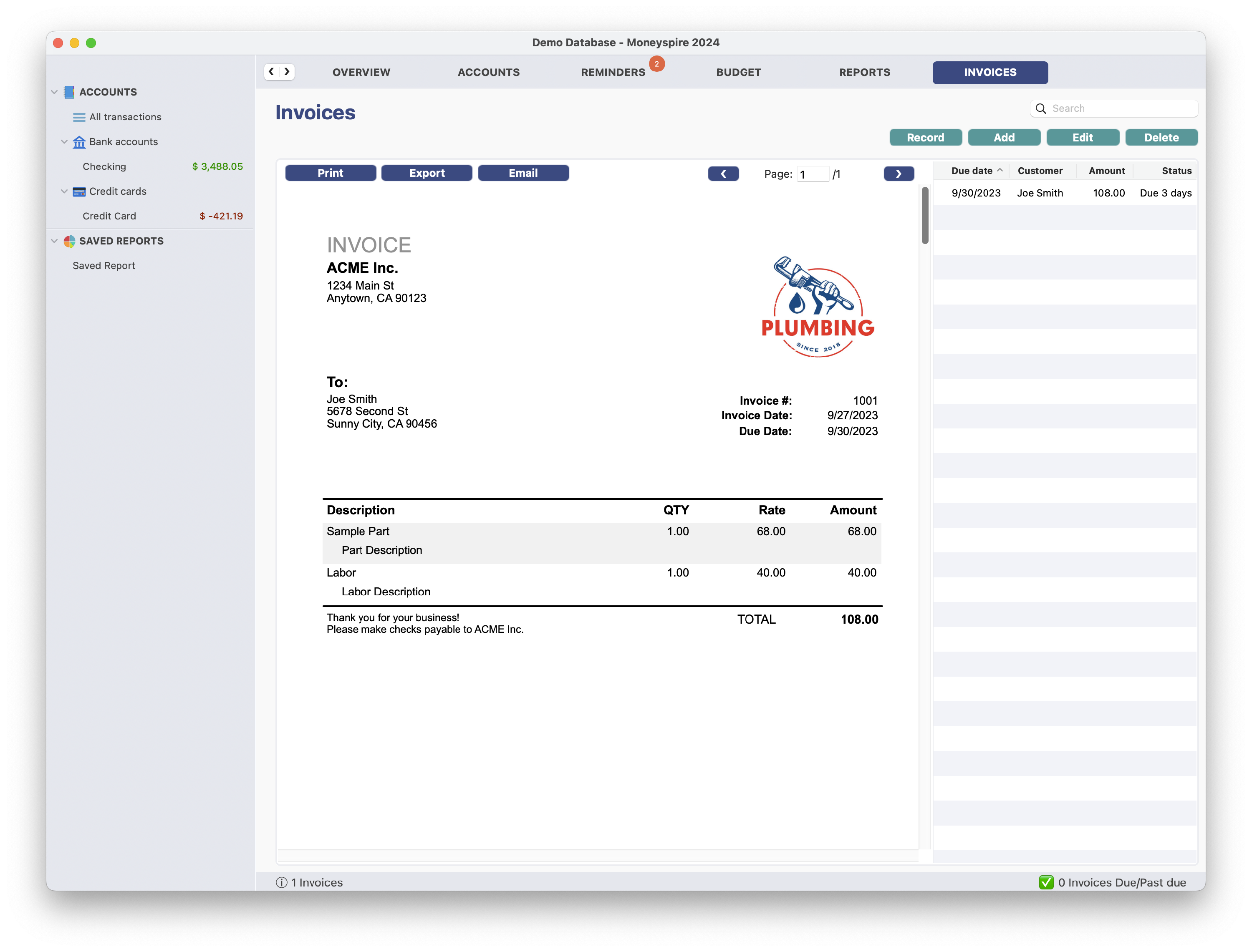
Task: Click the Amount column header in invoice list
Action: click(x=1106, y=171)
